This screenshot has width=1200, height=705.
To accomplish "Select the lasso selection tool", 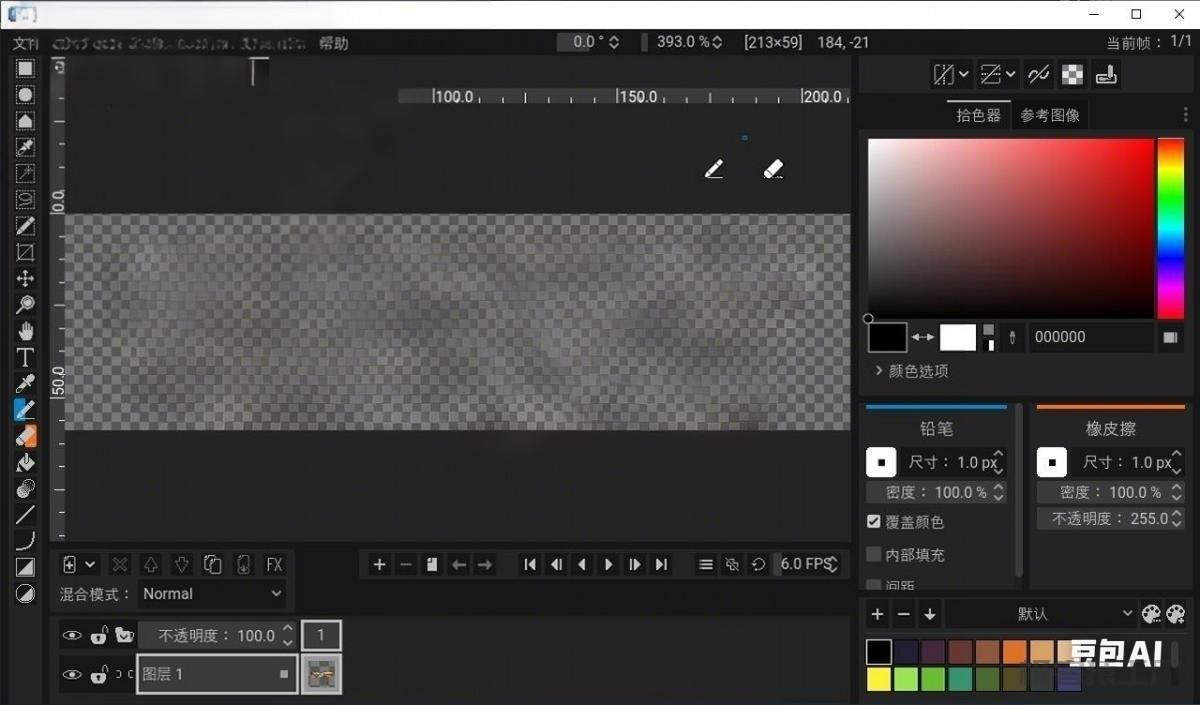I will click(25, 199).
